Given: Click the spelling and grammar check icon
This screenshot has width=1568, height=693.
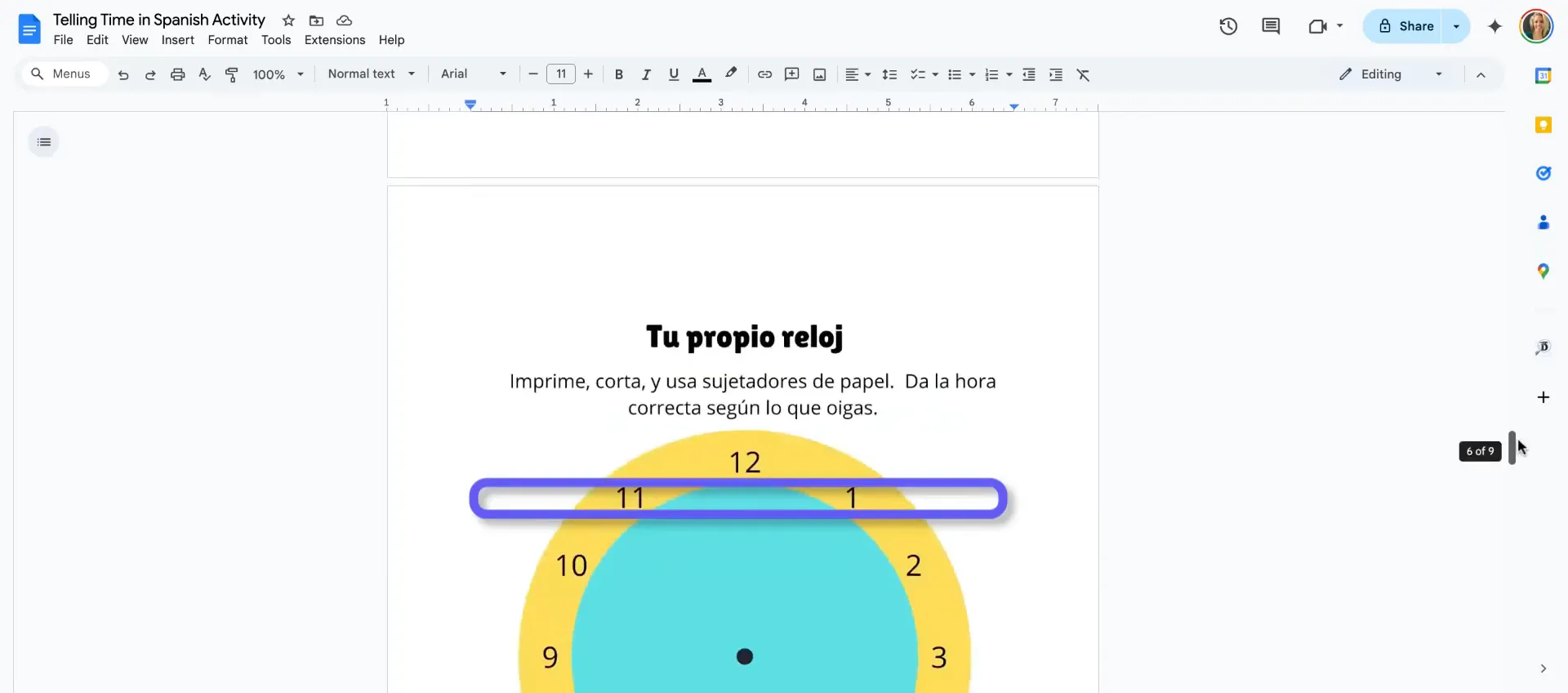Looking at the screenshot, I should point(205,74).
